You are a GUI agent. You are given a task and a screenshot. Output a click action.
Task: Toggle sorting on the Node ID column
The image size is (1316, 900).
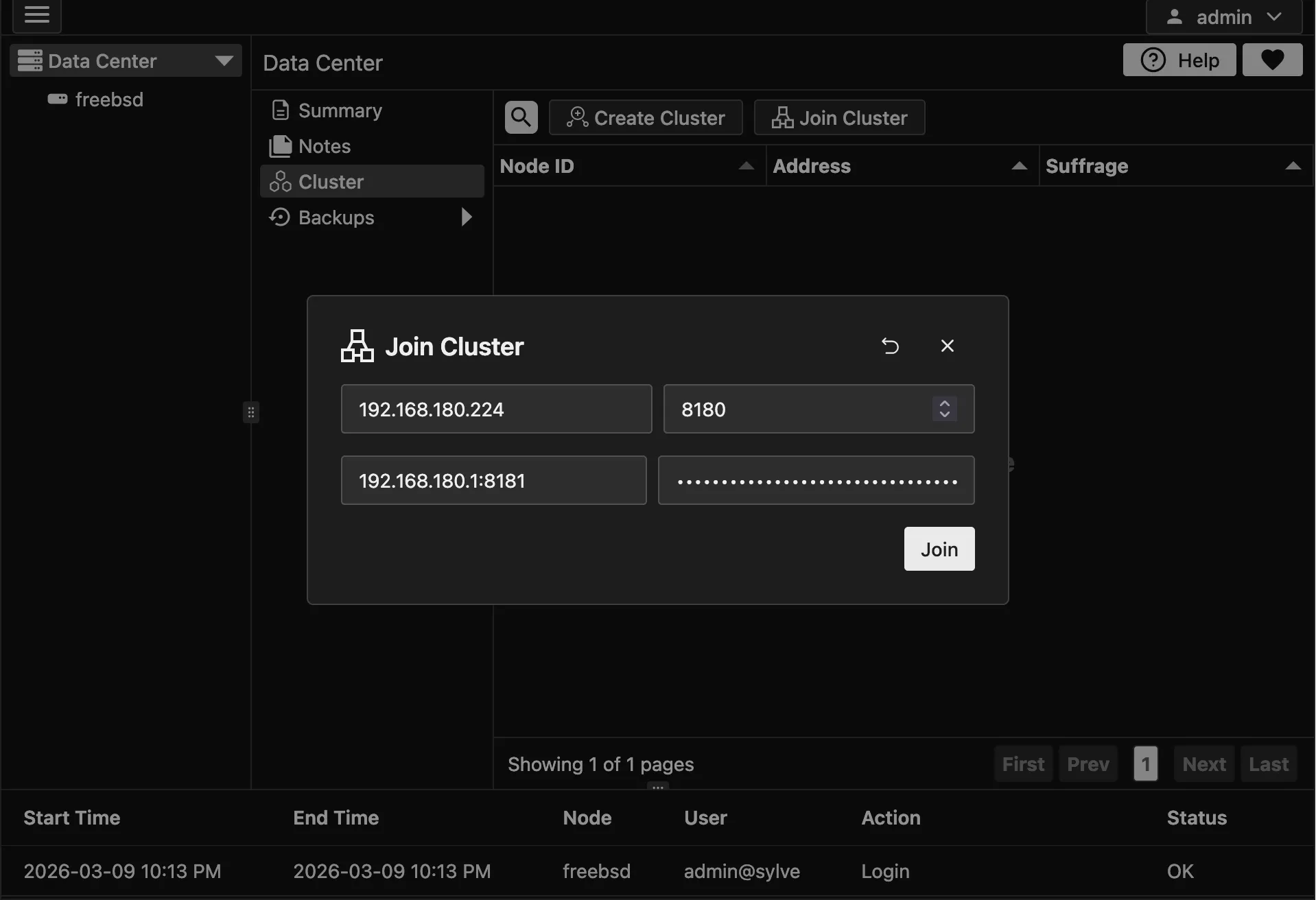click(747, 165)
